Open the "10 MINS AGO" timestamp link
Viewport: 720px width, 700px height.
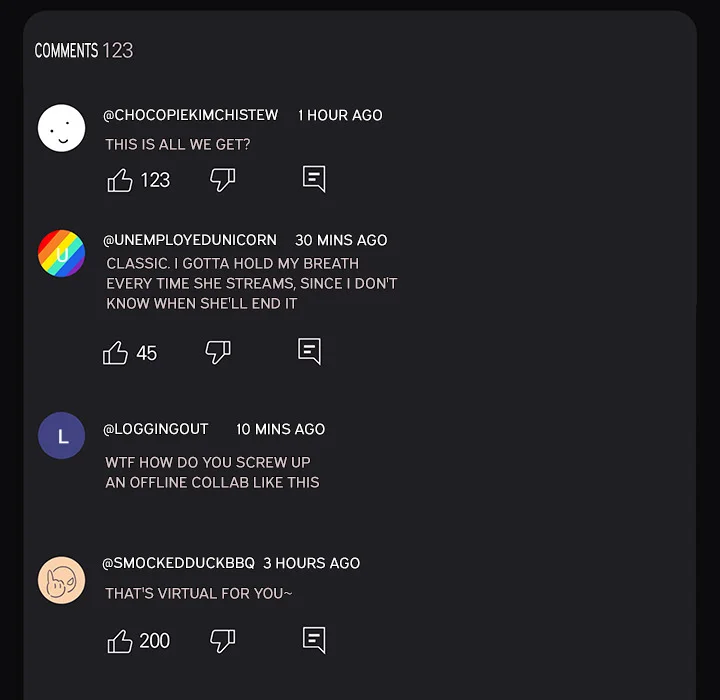tap(280, 429)
